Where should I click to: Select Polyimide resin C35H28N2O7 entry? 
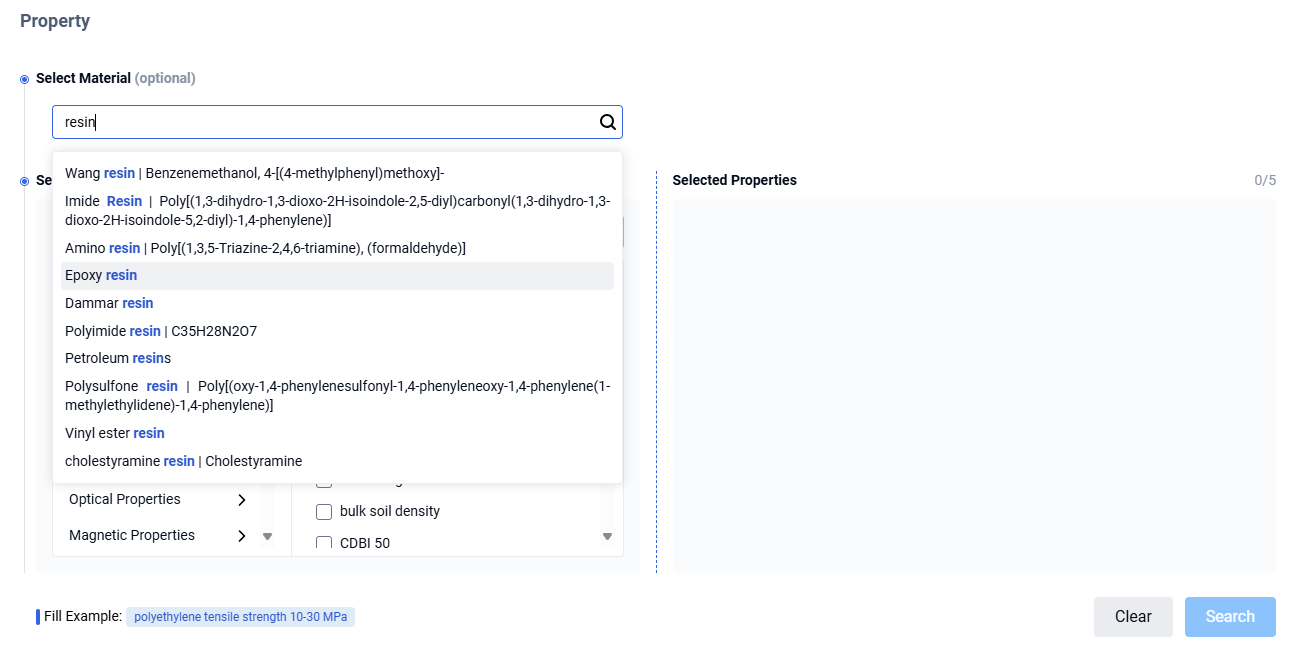161,331
